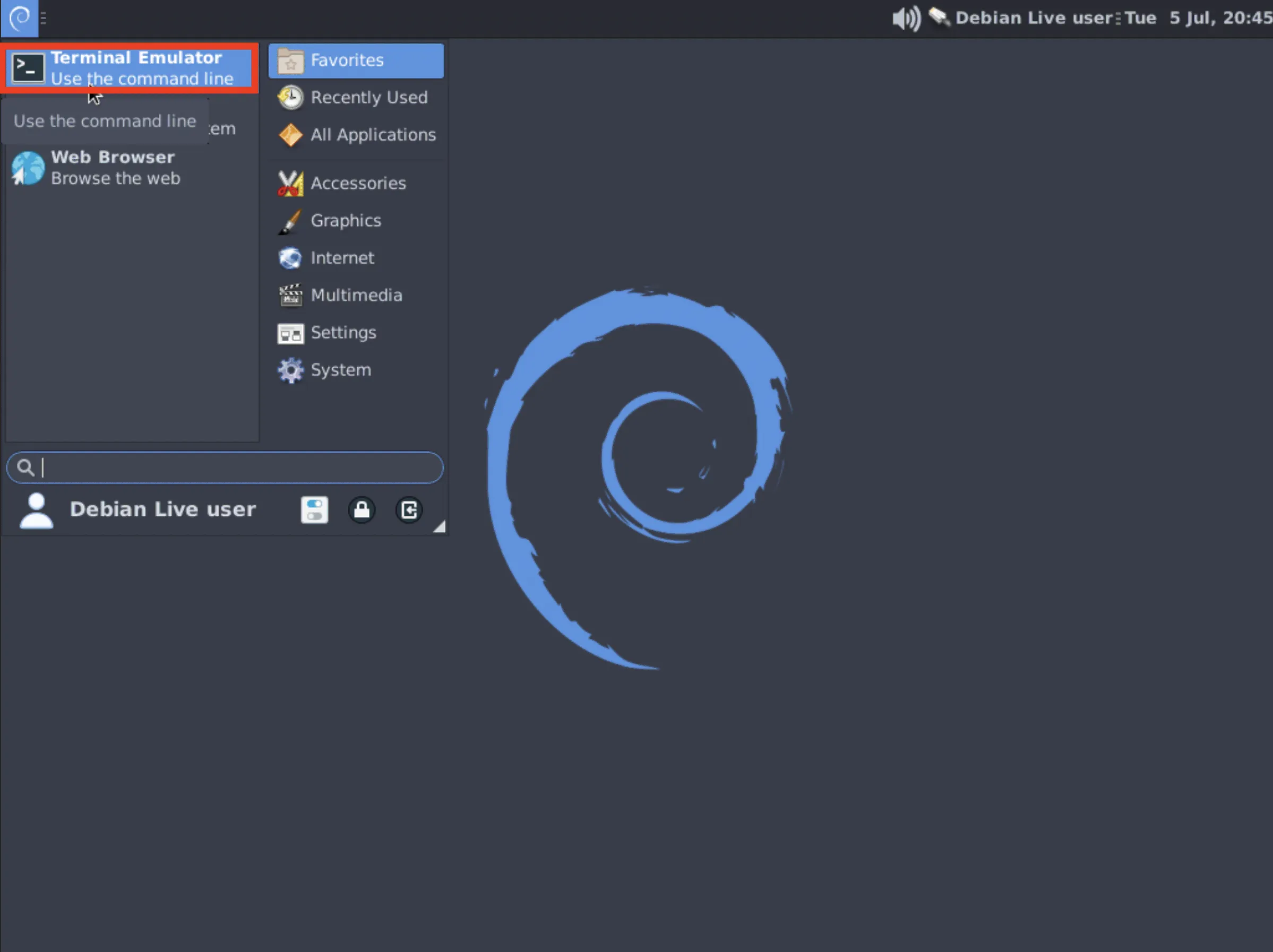Image resolution: width=1273 pixels, height=952 pixels.
Task: Click the log out icon button
Action: click(409, 509)
